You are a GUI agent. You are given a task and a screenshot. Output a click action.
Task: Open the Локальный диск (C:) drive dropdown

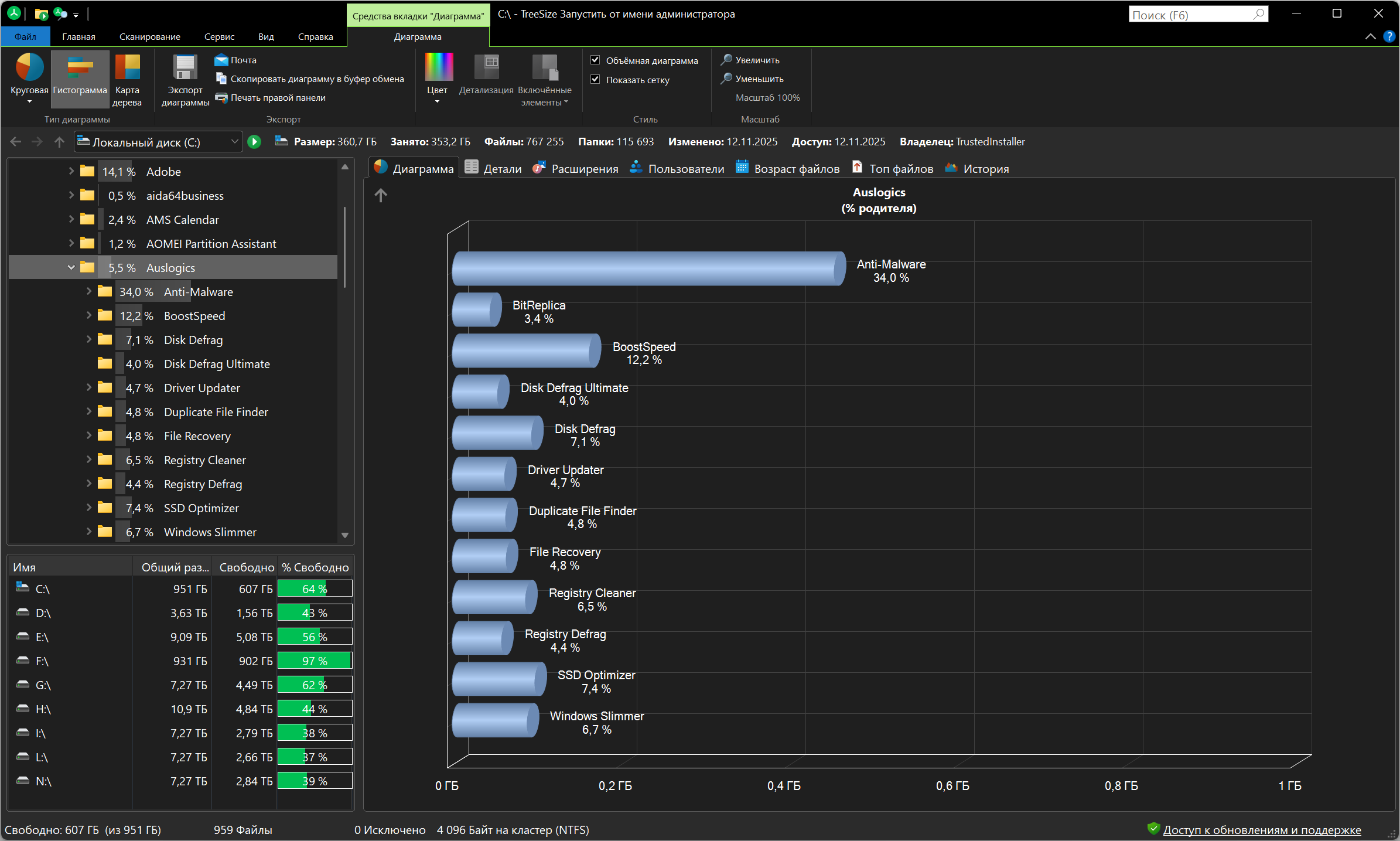pyautogui.click(x=234, y=142)
